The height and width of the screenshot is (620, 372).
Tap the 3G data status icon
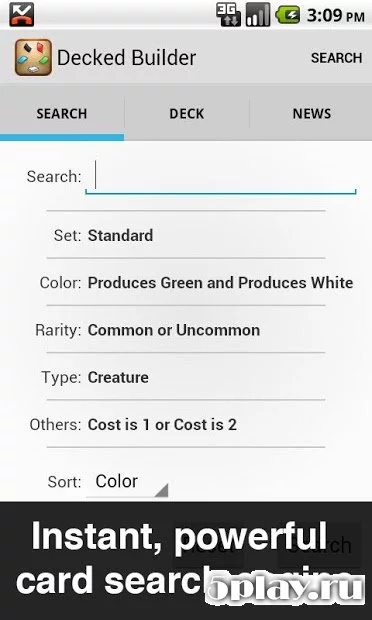[228, 15]
